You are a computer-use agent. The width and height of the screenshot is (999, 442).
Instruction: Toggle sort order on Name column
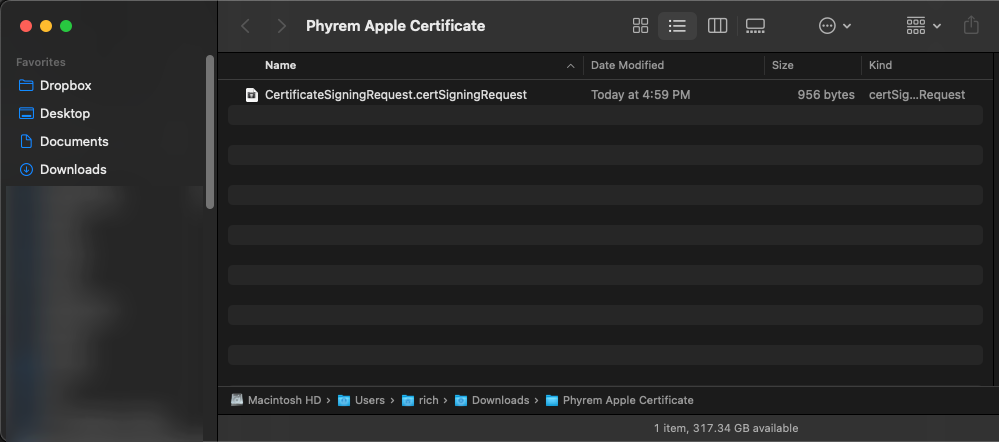point(400,65)
